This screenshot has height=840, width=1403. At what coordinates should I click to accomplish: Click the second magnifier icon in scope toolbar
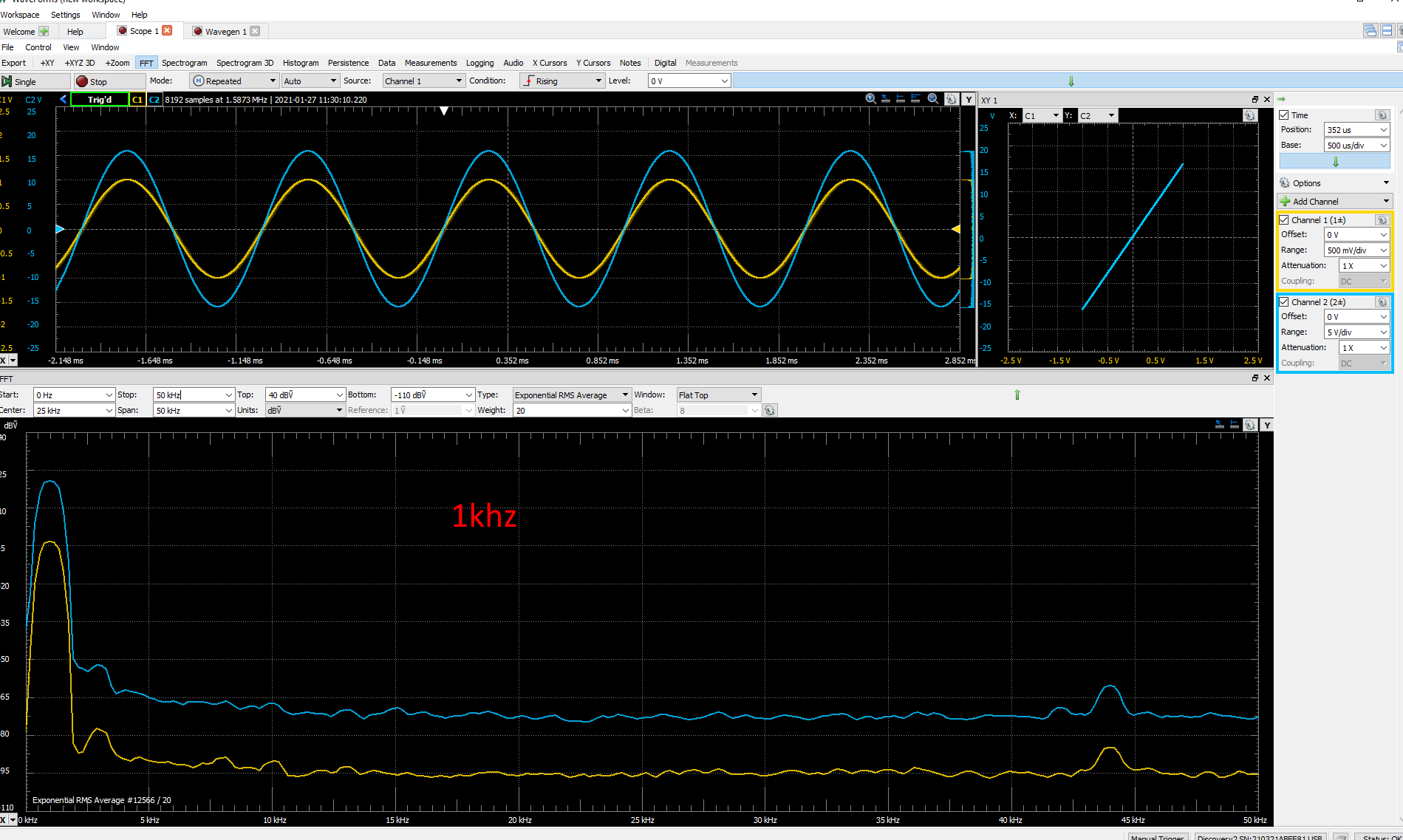(x=933, y=99)
